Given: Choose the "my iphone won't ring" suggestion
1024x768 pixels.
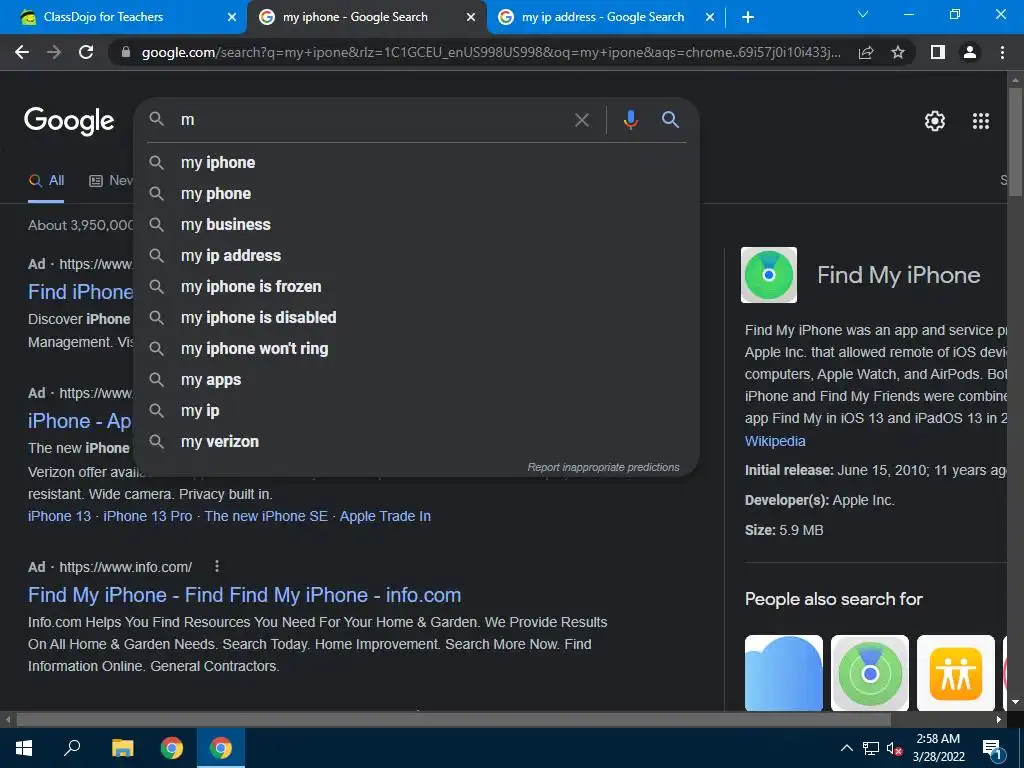Looking at the screenshot, I should coord(416,349).
